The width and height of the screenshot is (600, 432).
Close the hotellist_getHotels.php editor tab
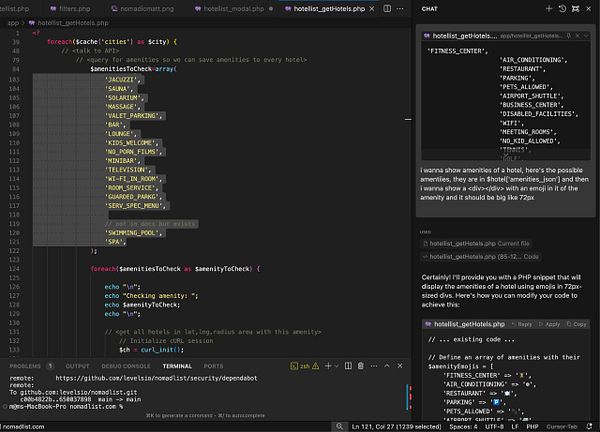[x=372, y=8]
